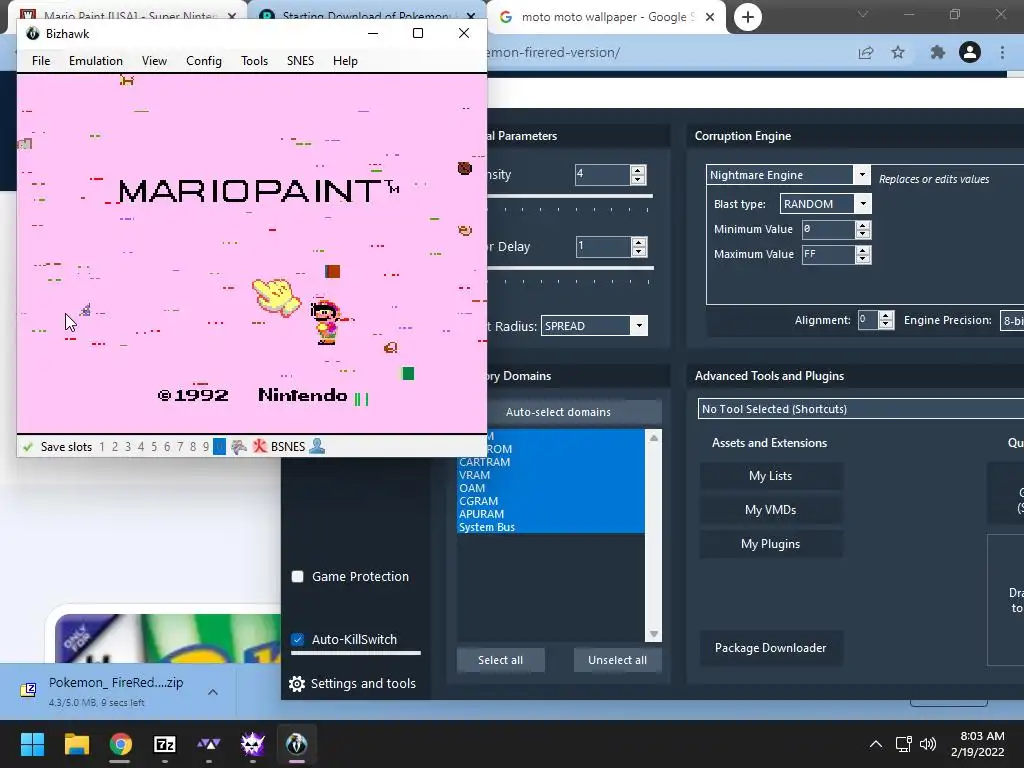Select save slot 3
The image size is (1024, 768).
tap(128, 447)
